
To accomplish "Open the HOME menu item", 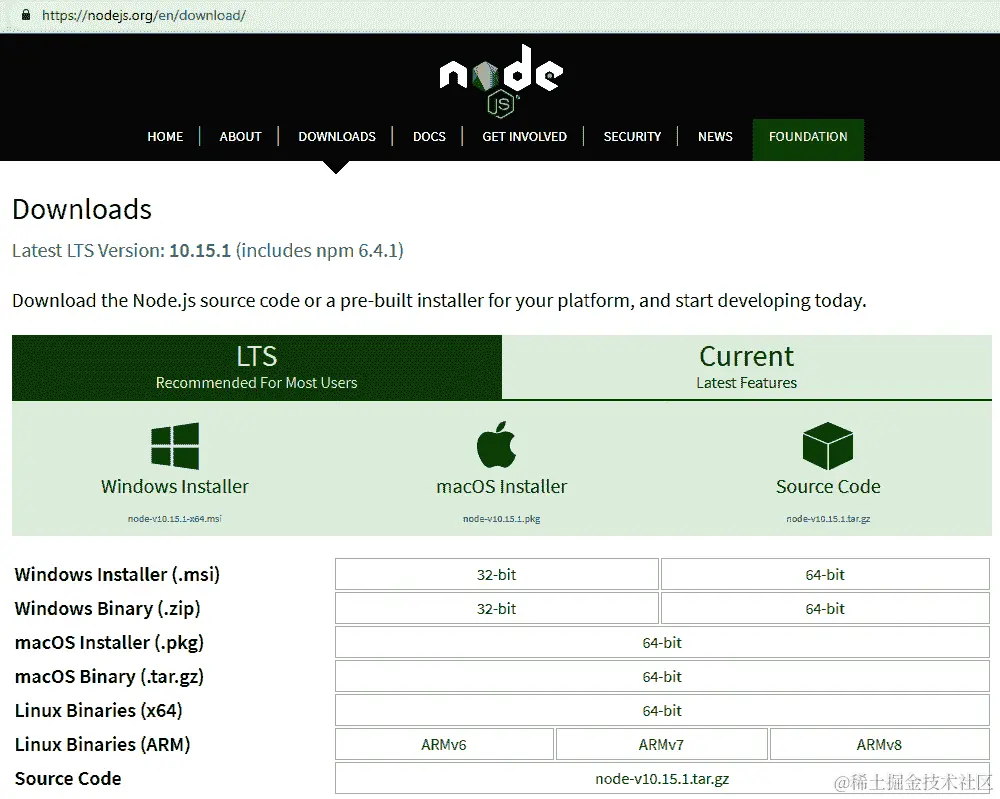I will 165,136.
